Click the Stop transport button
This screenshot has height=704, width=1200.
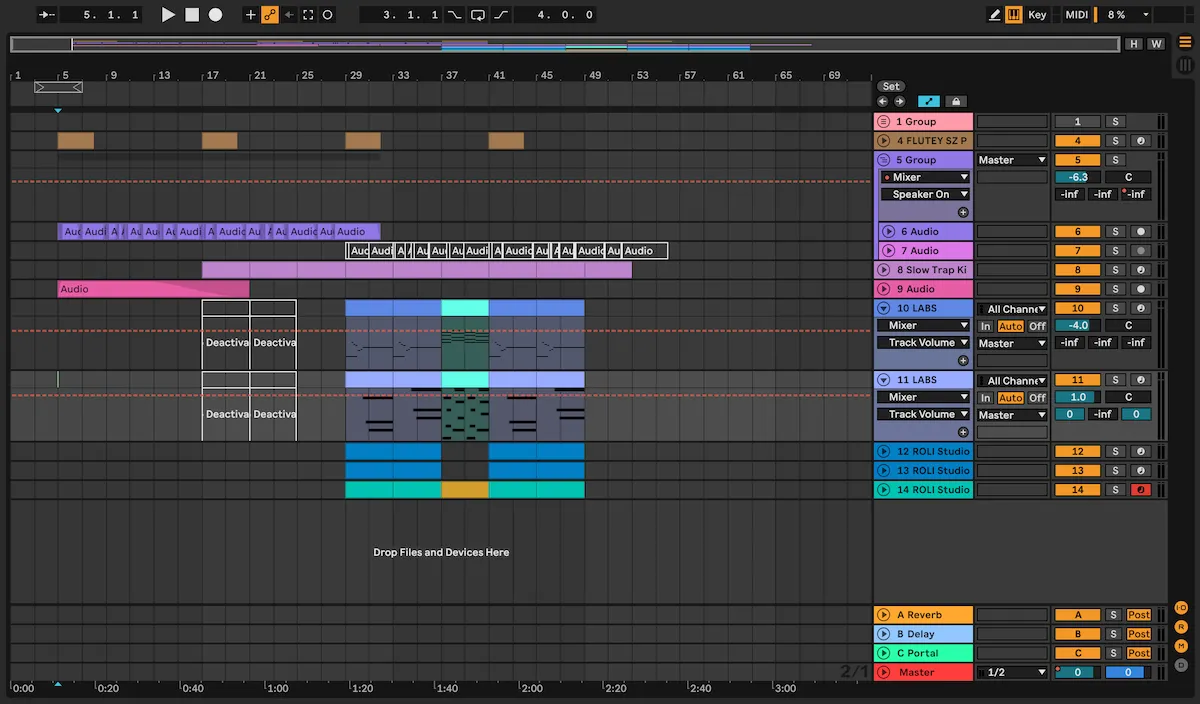point(192,15)
